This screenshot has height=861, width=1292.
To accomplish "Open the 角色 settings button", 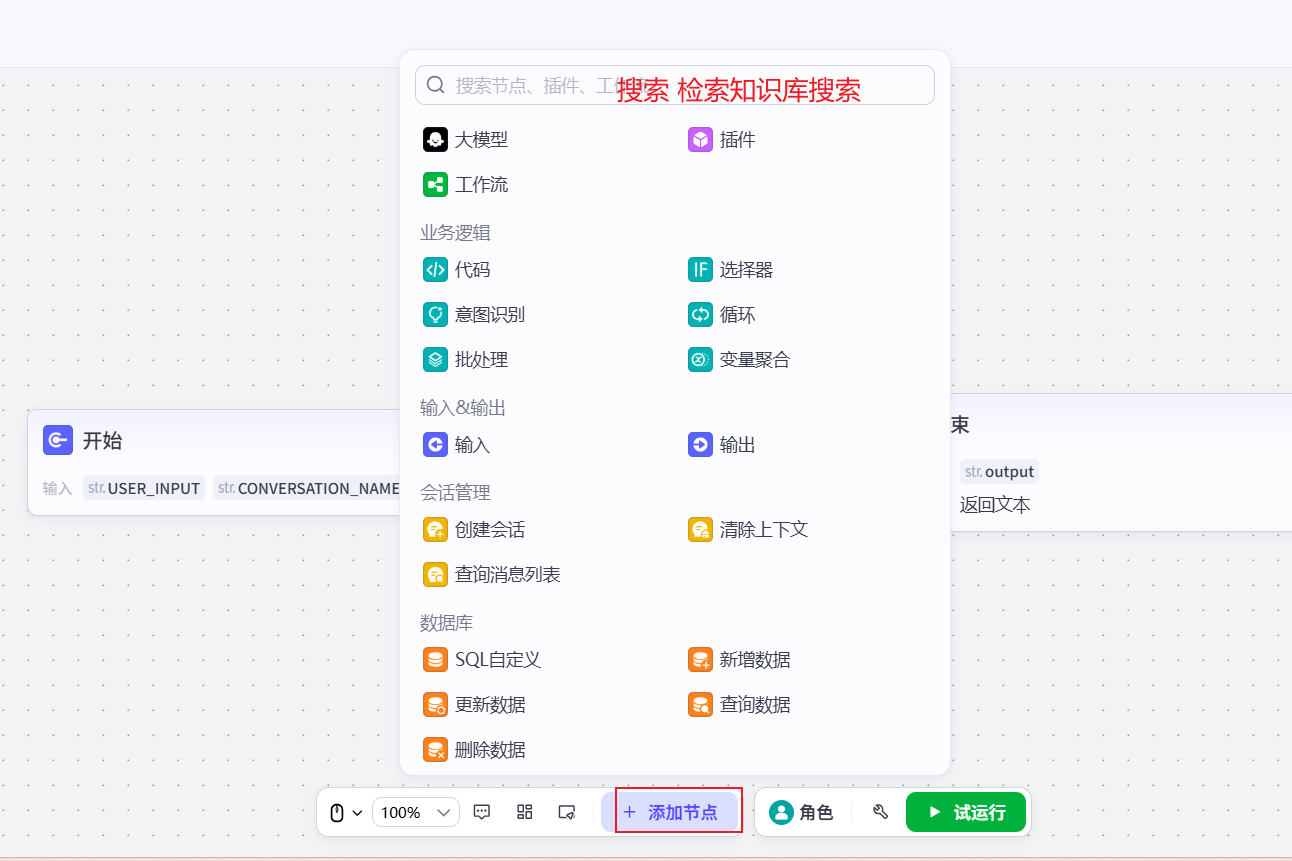I will [x=801, y=812].
